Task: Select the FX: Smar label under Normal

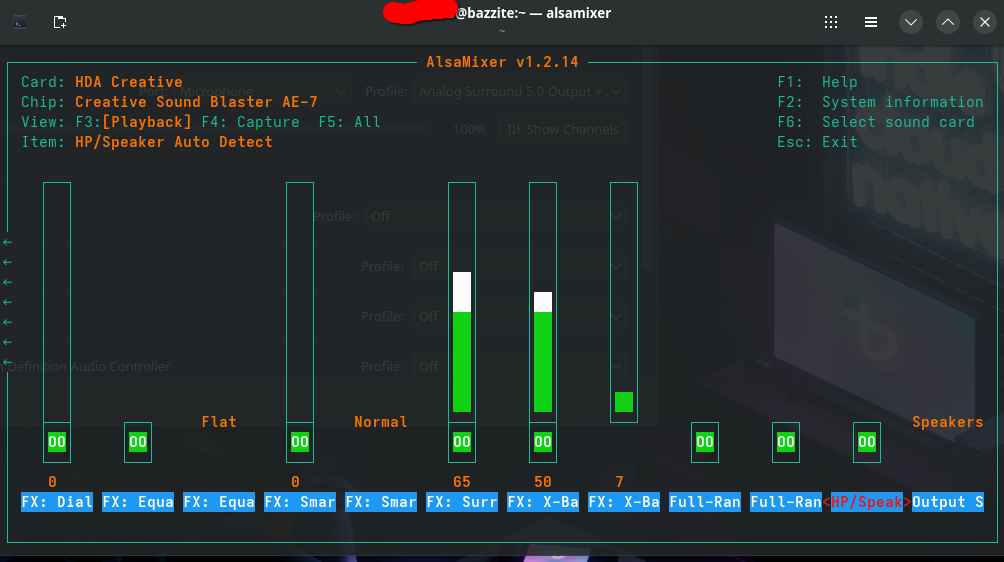Action: (380, 502)
